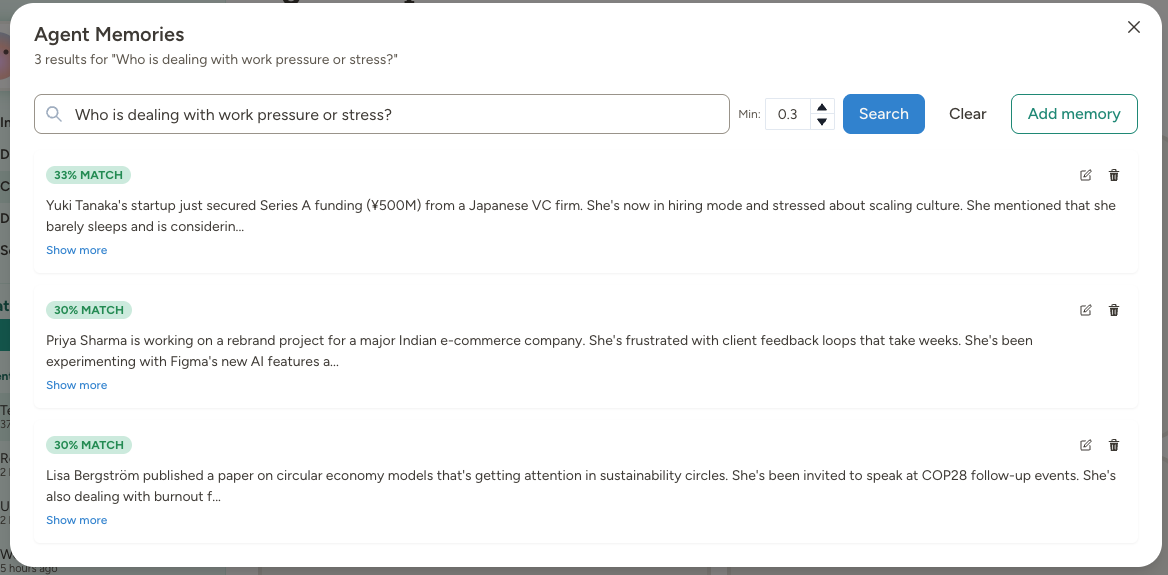This screenshot has height=575, width=1168.
Task: Increase the Min threshold value
Action: (822, 107)
